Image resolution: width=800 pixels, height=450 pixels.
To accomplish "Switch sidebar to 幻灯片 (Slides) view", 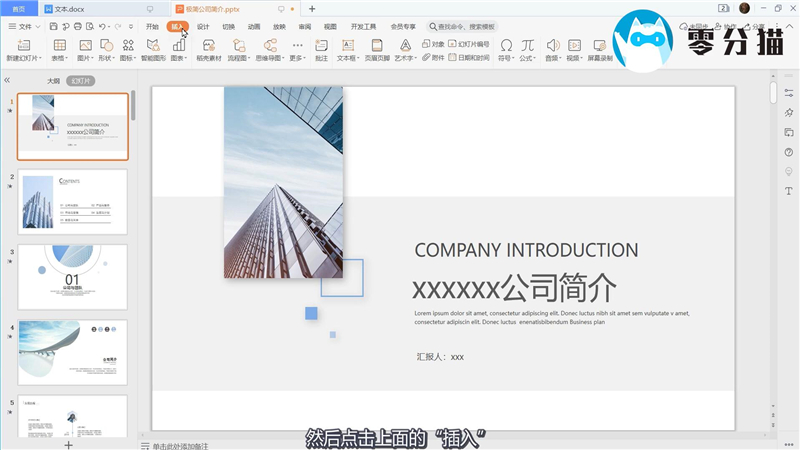I will [x=80, y=80].
